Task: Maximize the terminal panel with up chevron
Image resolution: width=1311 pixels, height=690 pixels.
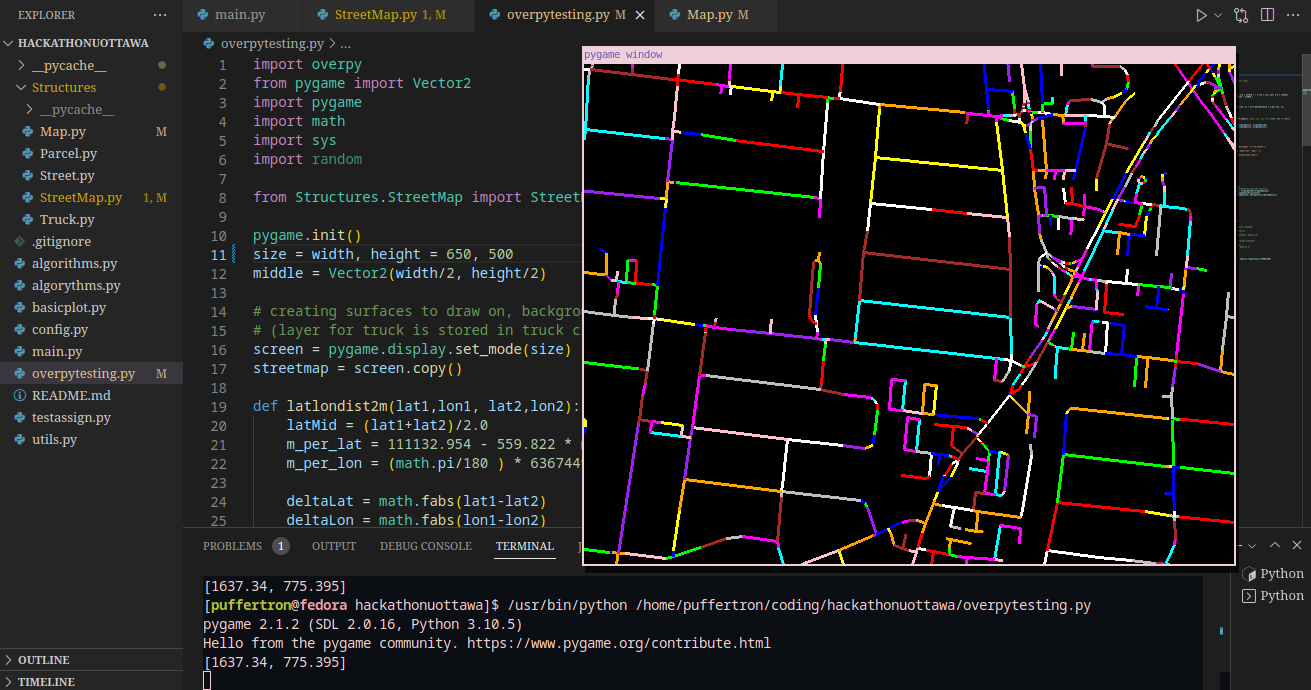Action: [1274, 545]
